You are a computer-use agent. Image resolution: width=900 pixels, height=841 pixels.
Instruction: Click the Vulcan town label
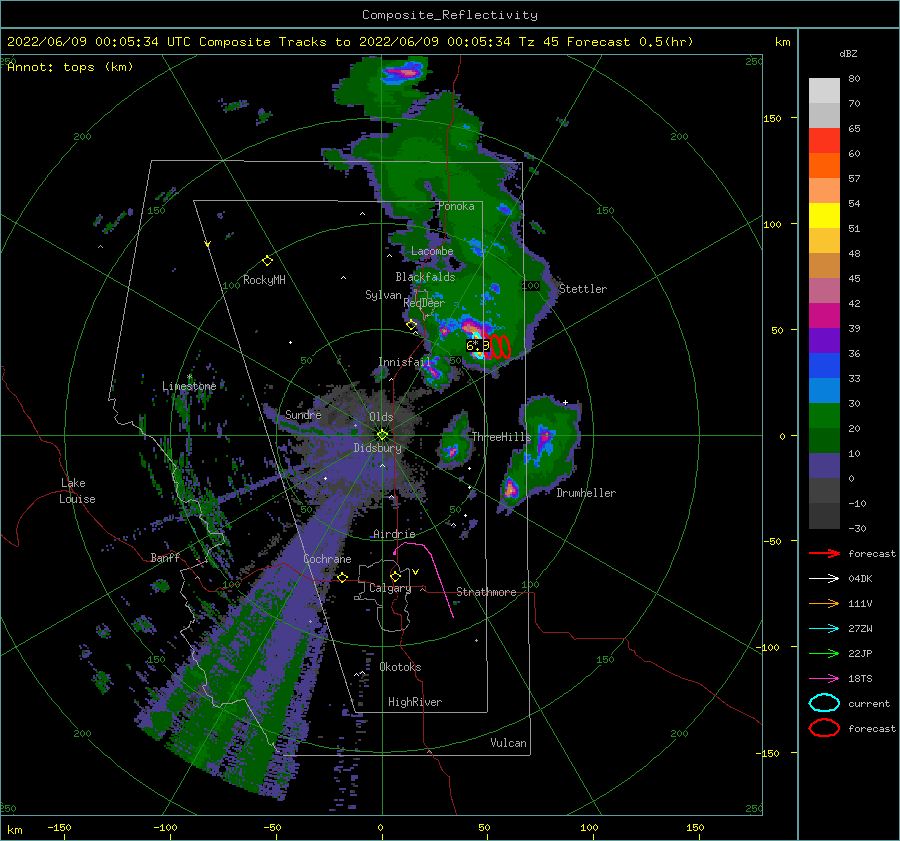tap(508, 743)
